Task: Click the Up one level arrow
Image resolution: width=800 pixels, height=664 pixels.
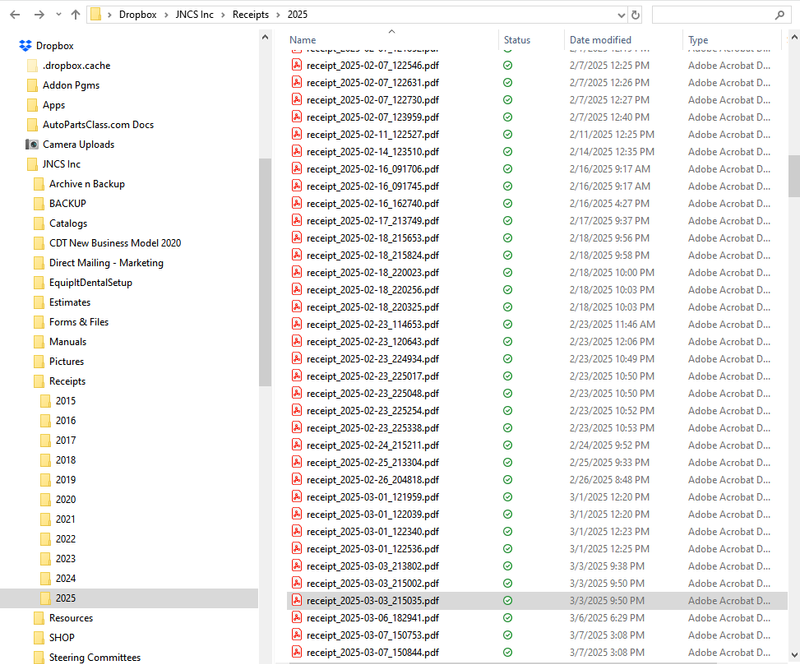Action: (76, 15)
